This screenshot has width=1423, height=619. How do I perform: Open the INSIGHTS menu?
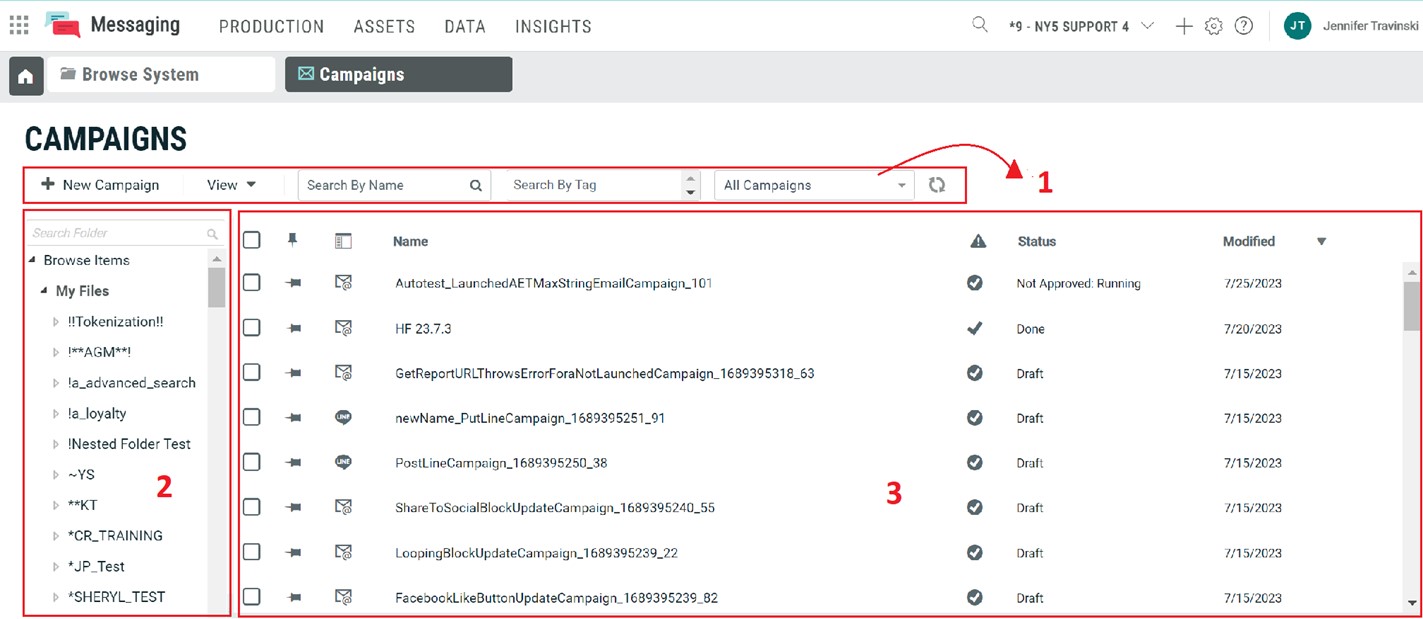(x=553, y=27)
